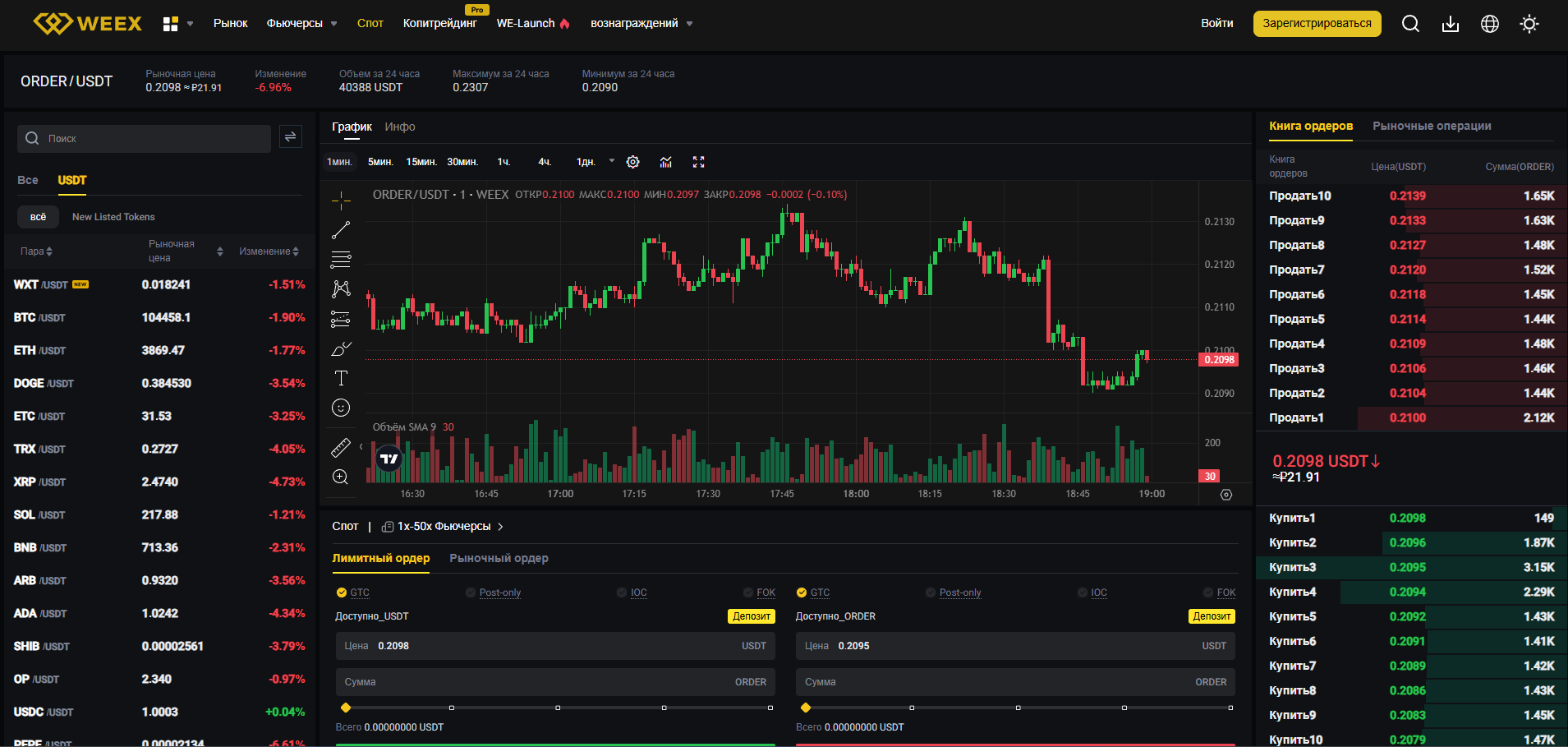1568x747 pixels.
Task: Click the Продать1 0.2100 order row
Action: [x=1411, y=417]
